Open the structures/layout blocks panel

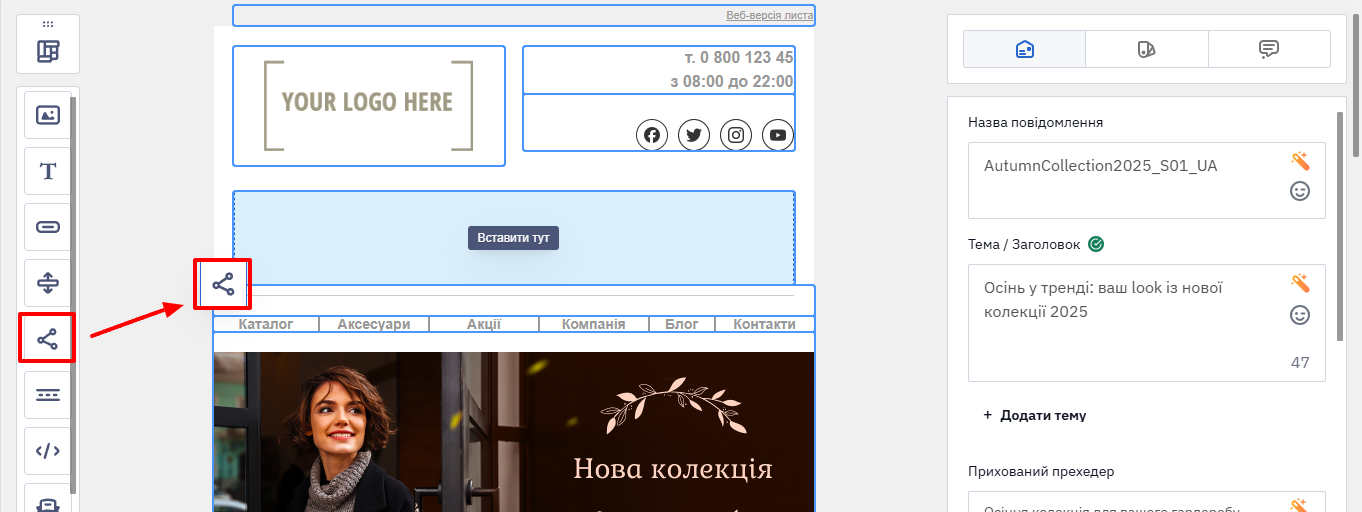tap(48, 51)
